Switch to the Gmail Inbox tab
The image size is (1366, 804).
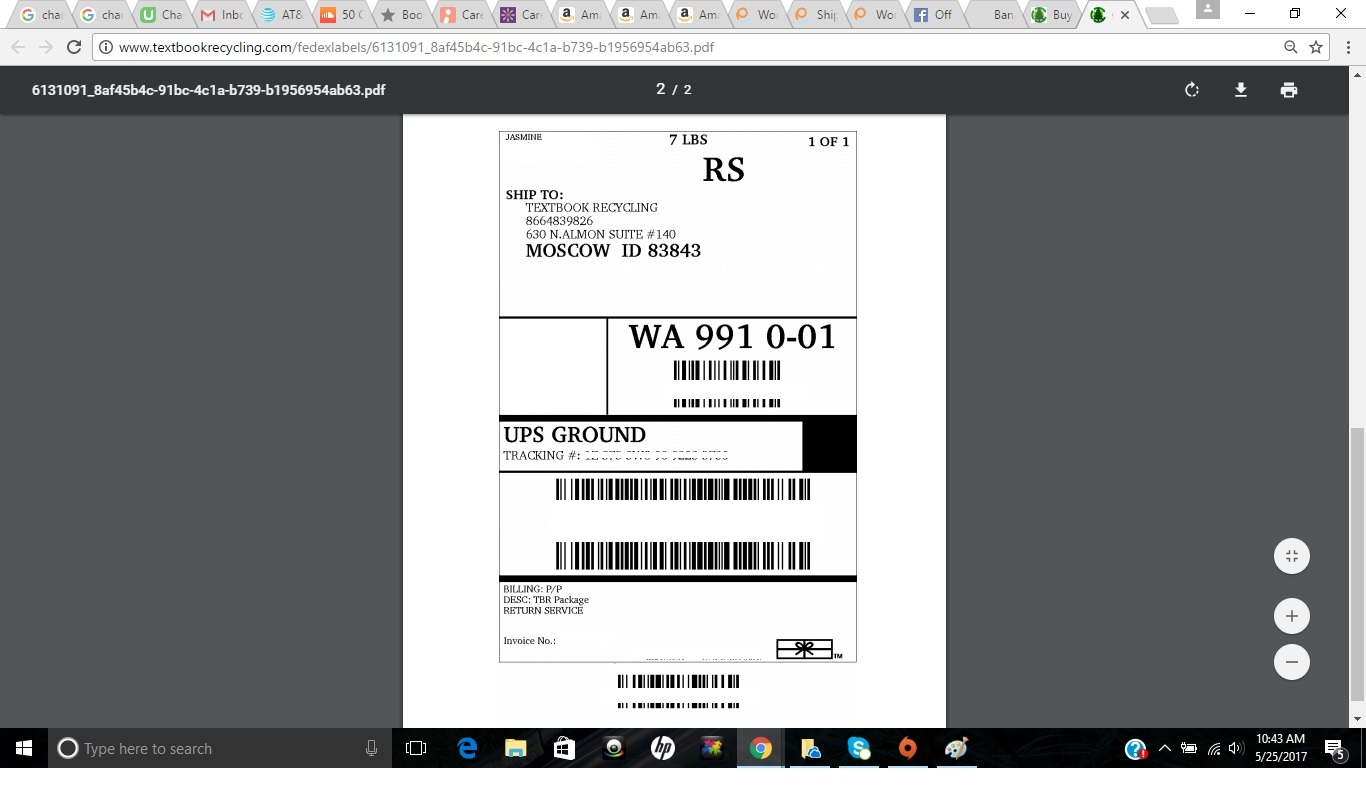point(222,15)
